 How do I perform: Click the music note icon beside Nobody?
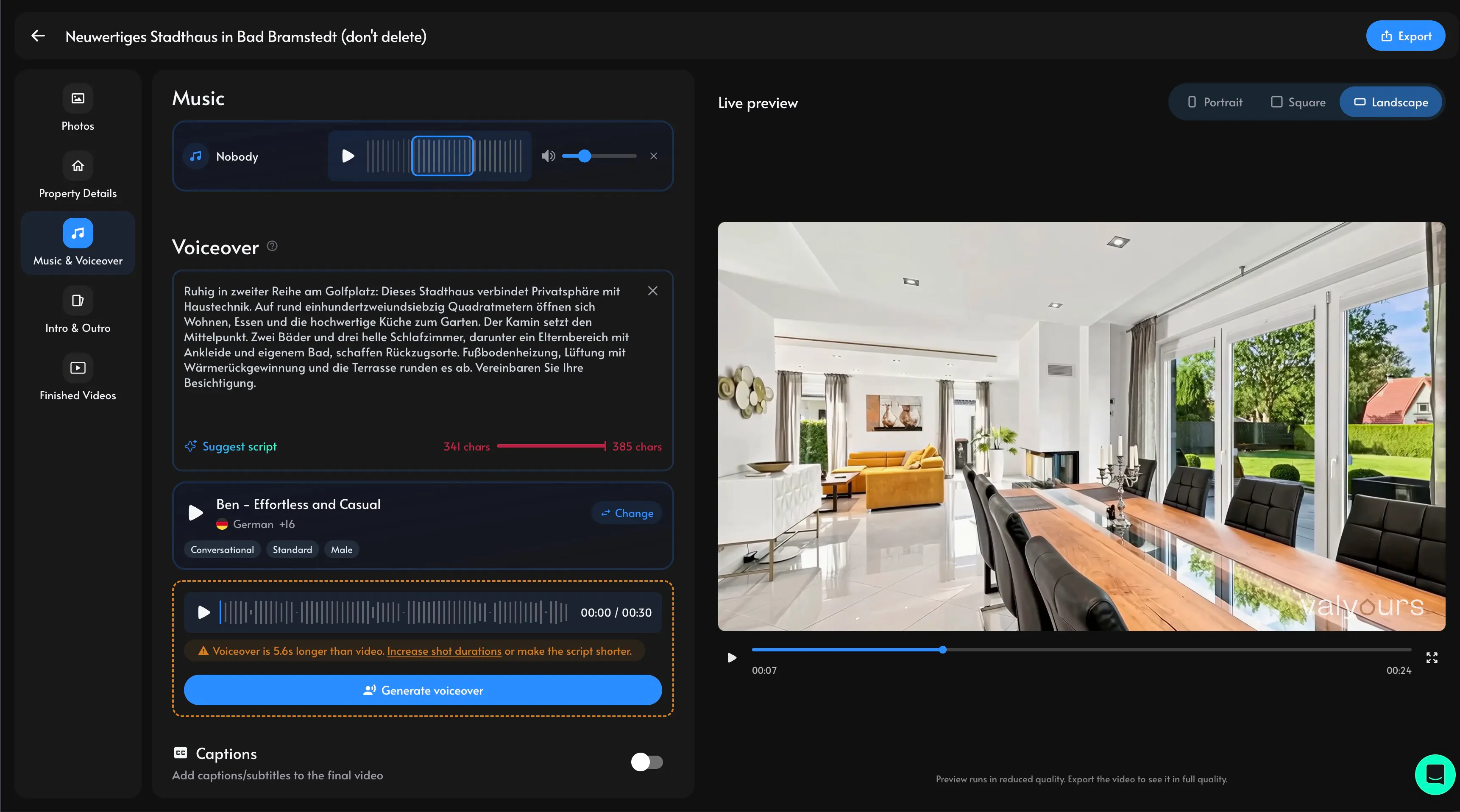coord(195,156)
